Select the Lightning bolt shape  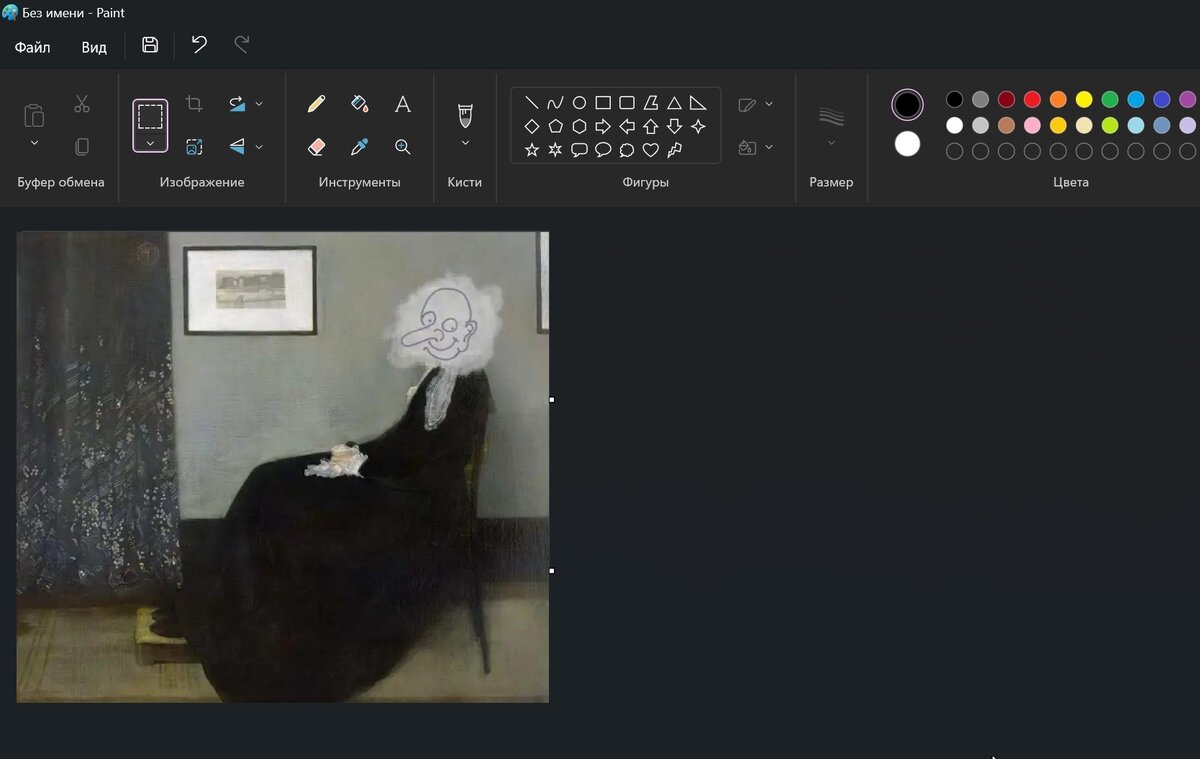click(674, 150)
